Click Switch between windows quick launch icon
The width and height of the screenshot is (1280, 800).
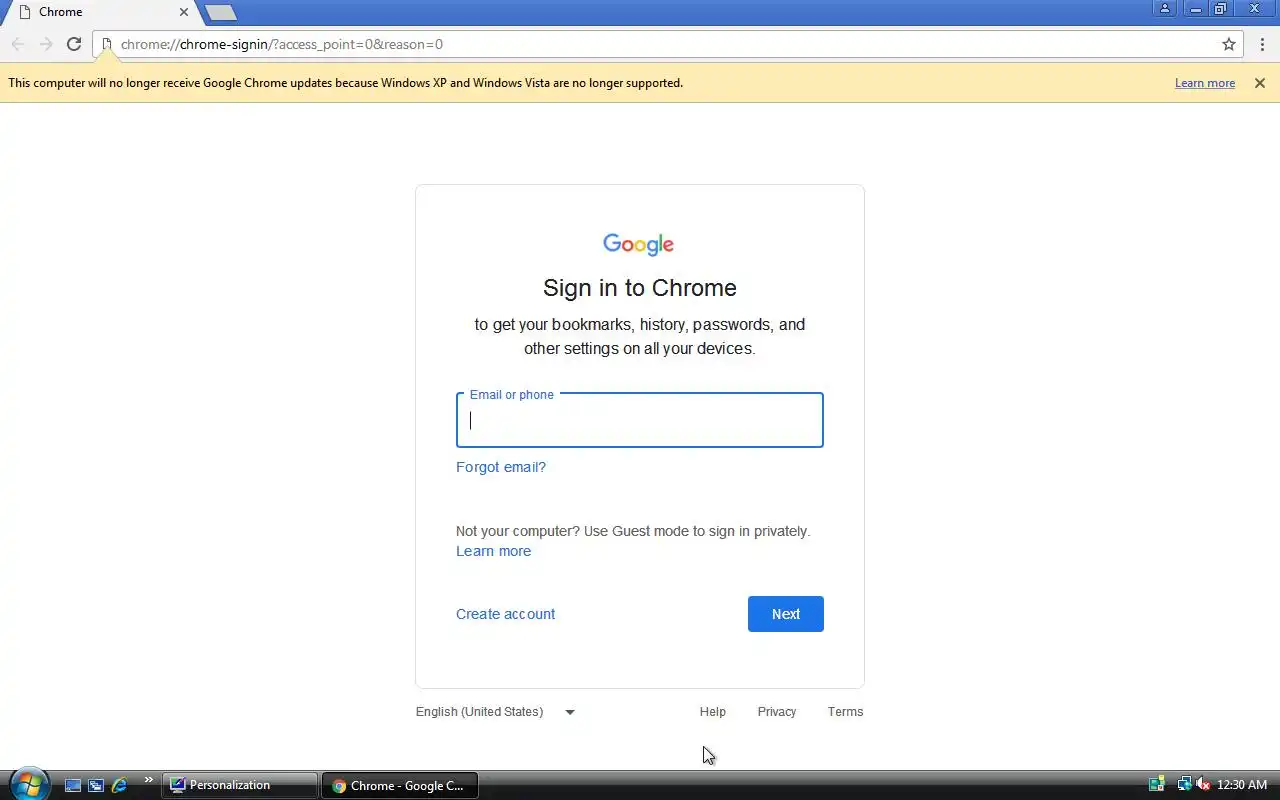[x=96, y=786]
